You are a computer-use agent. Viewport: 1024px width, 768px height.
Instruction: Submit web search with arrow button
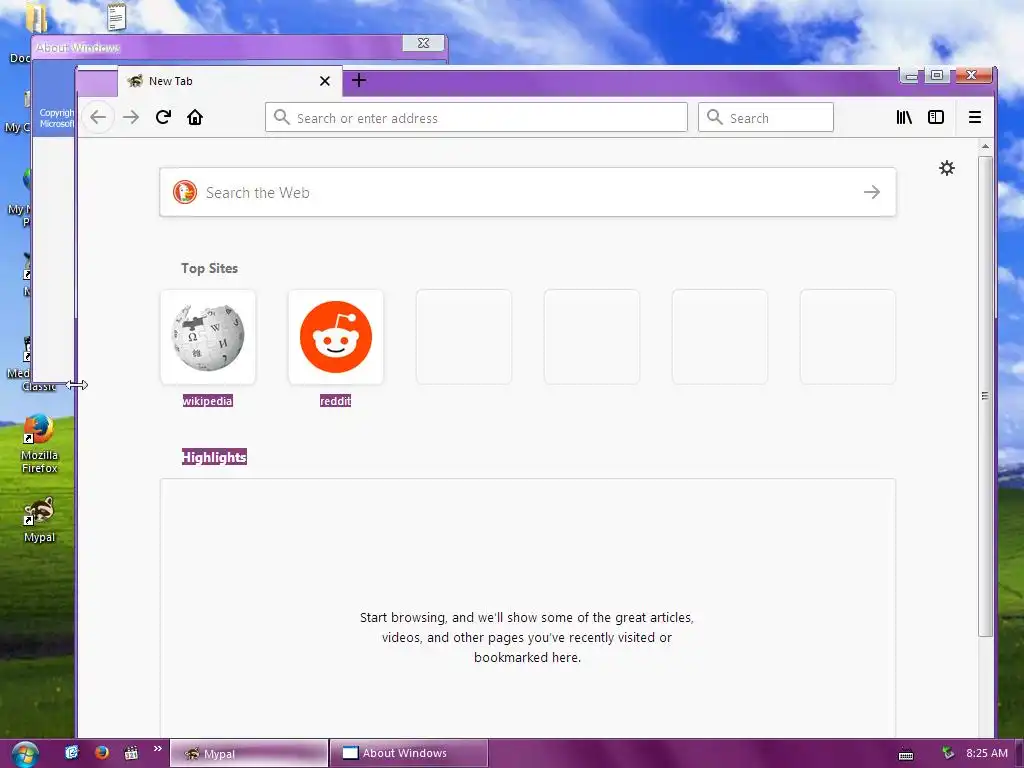click(872, 192)
